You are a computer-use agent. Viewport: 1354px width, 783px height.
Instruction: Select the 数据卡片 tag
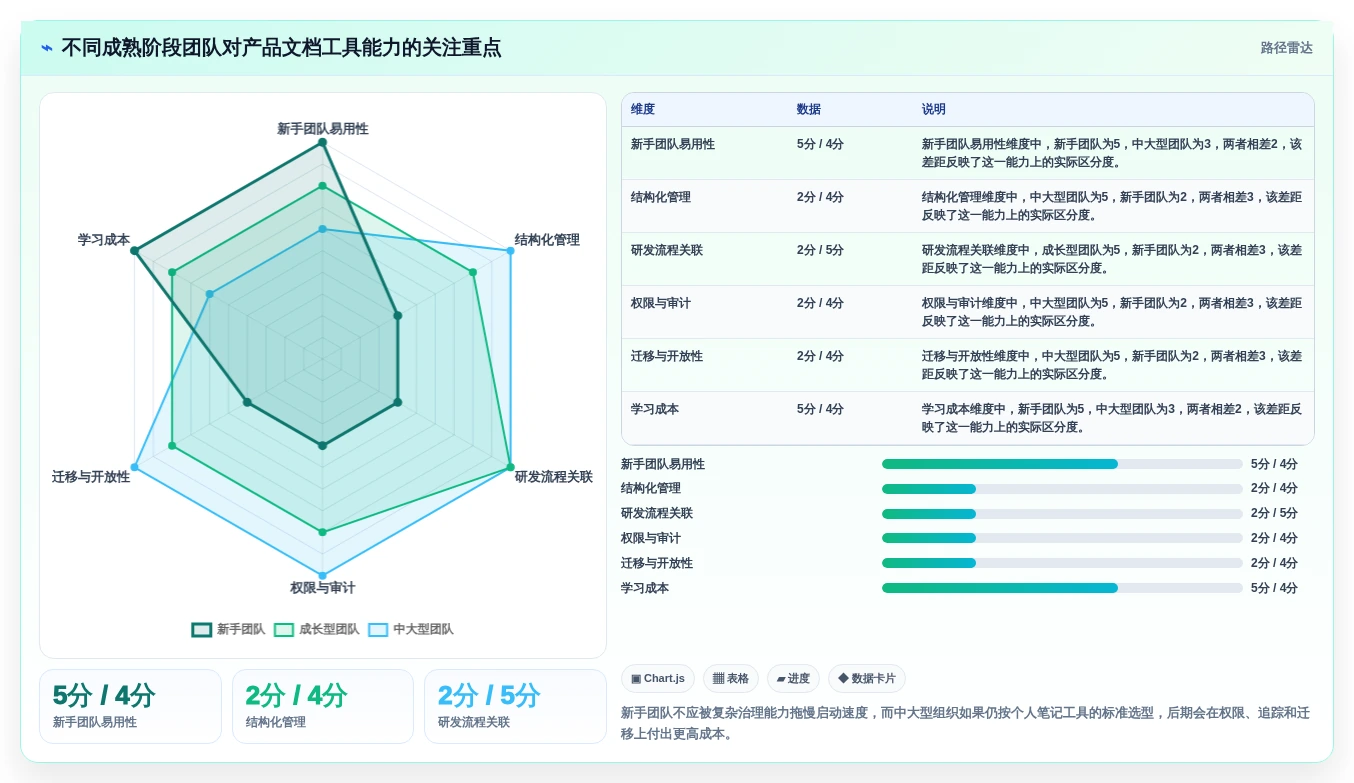tap(867, 679)
